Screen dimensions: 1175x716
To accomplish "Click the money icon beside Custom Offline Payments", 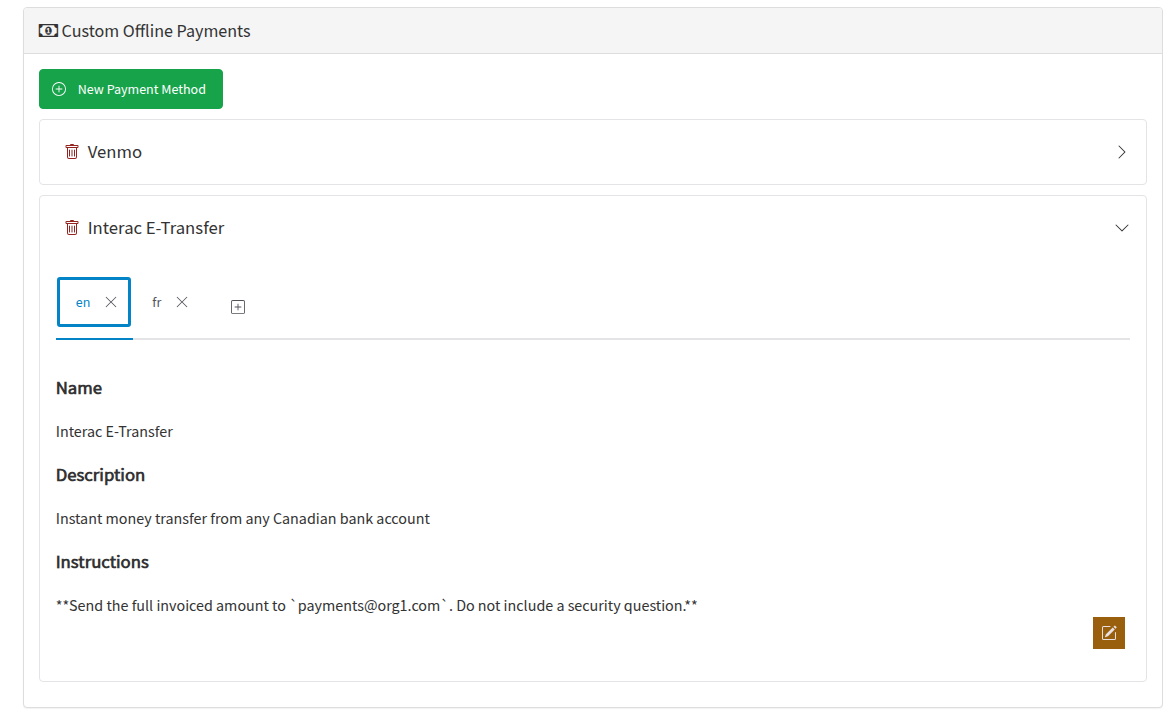I will pyautogui.click(x=48, y=31).
